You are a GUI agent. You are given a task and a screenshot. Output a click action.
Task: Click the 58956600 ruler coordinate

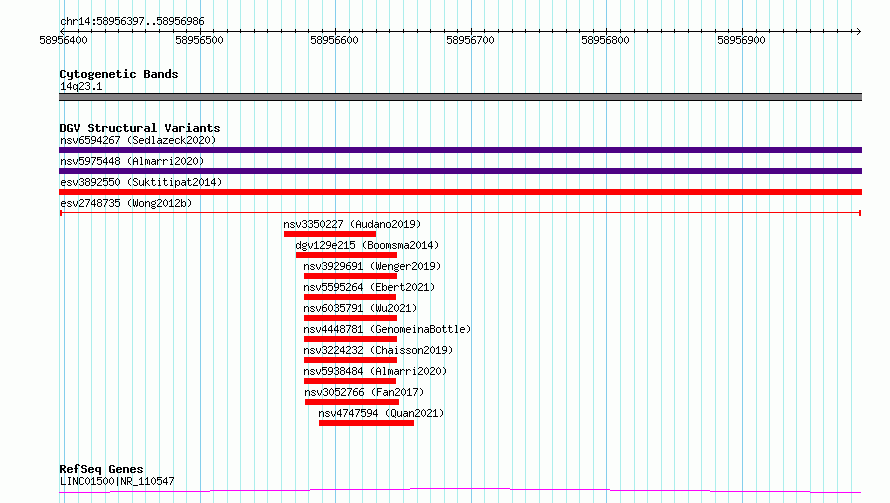[x=334, y=40]
